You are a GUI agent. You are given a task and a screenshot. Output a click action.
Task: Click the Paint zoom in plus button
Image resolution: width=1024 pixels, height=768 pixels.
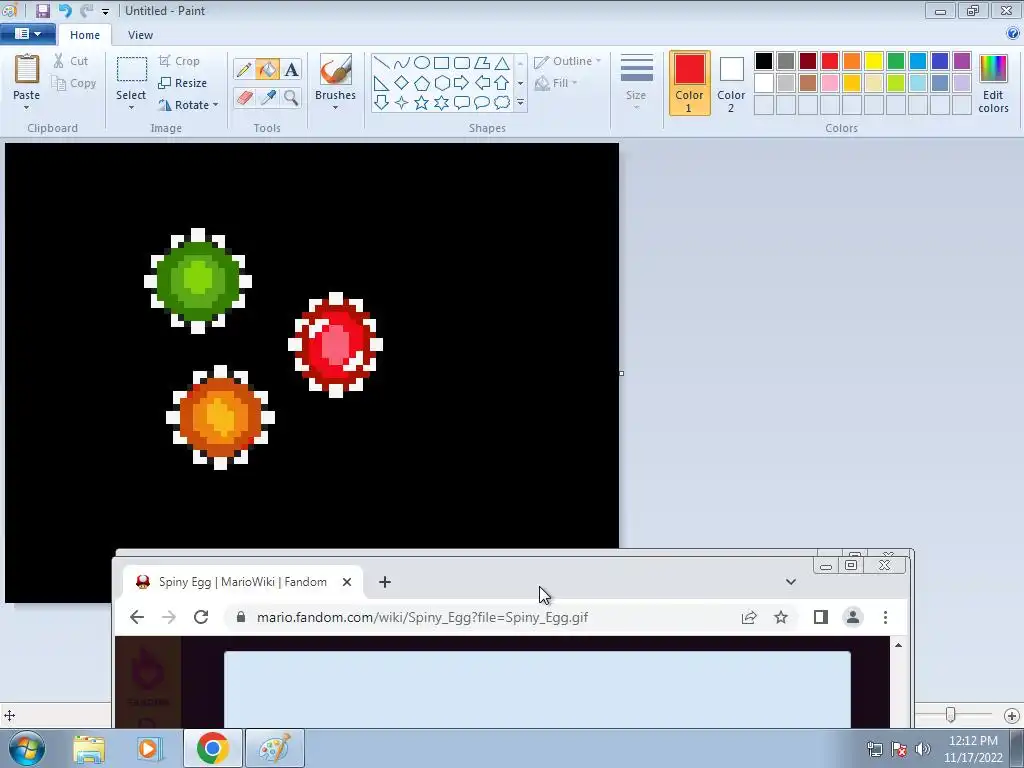(x=1012, y=716)
